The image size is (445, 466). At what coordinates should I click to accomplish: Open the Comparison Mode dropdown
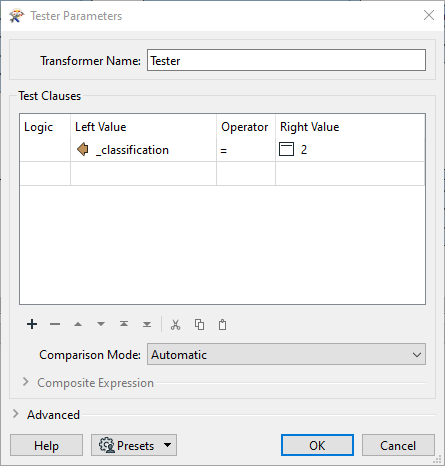point(286,354)
